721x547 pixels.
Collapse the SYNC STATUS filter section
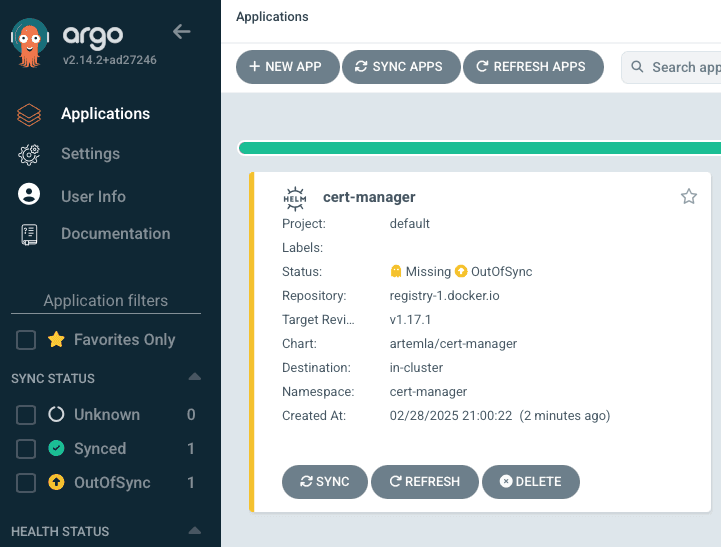point(195,377)
